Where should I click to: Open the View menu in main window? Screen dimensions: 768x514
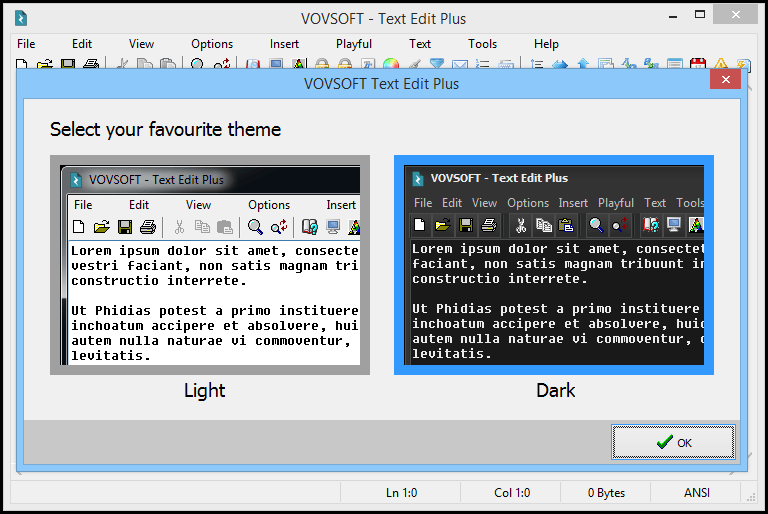click(x=141, y=44)
